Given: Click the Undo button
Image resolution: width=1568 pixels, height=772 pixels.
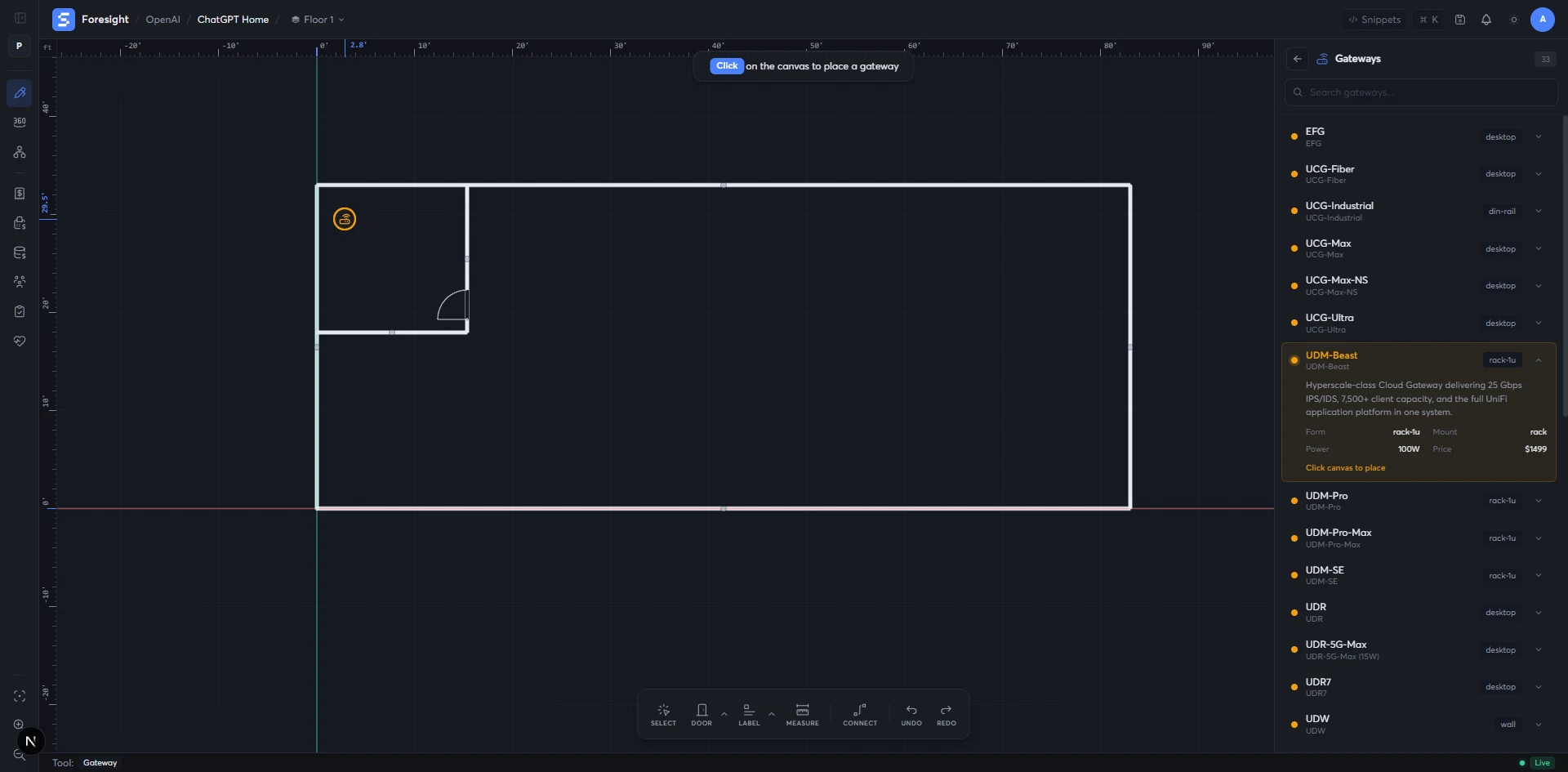Looking at the screenshot, I should [911, 715].
